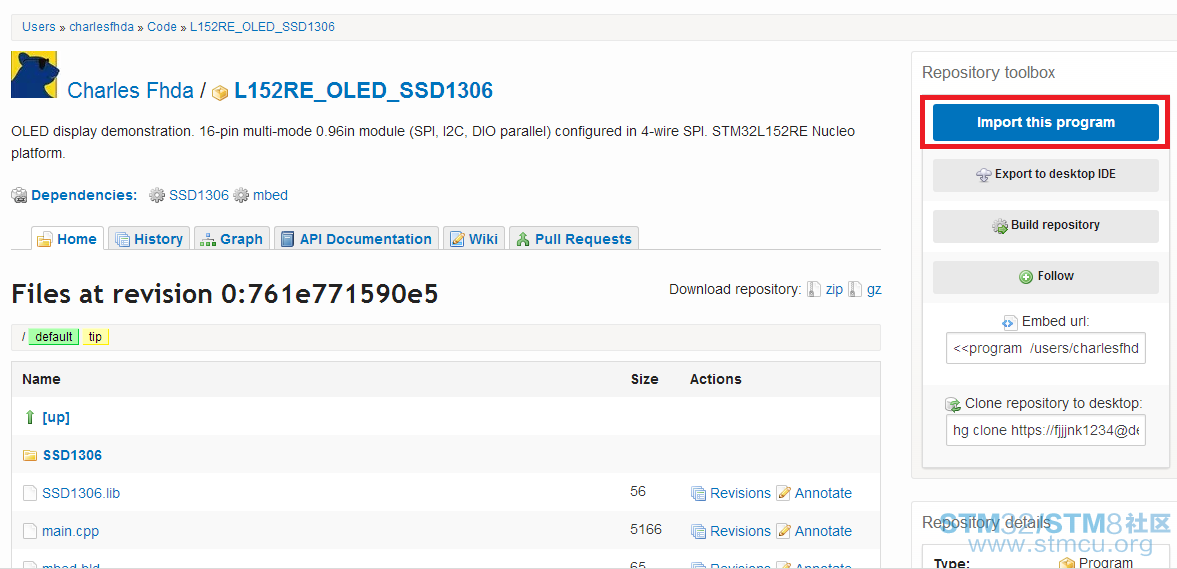
Task: Open the mbed dependency link
Action: (270, 195)
